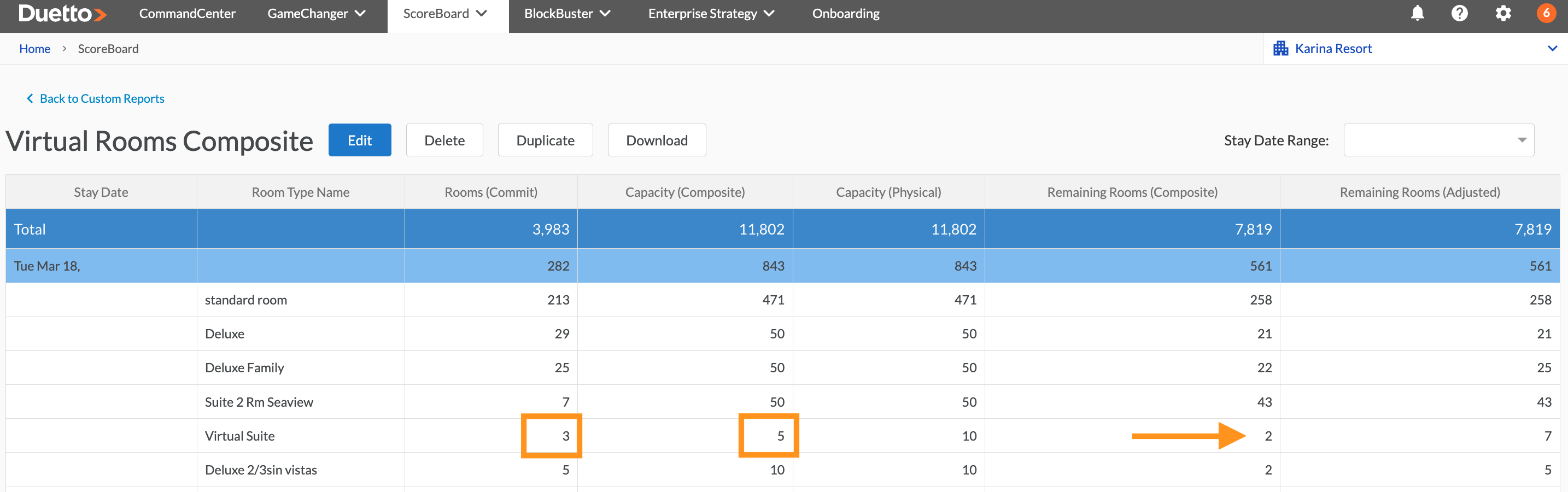The width and height of the screenshot is (1568, 492).
Task: Select the ScoreBoard tab
Action: 445,14
